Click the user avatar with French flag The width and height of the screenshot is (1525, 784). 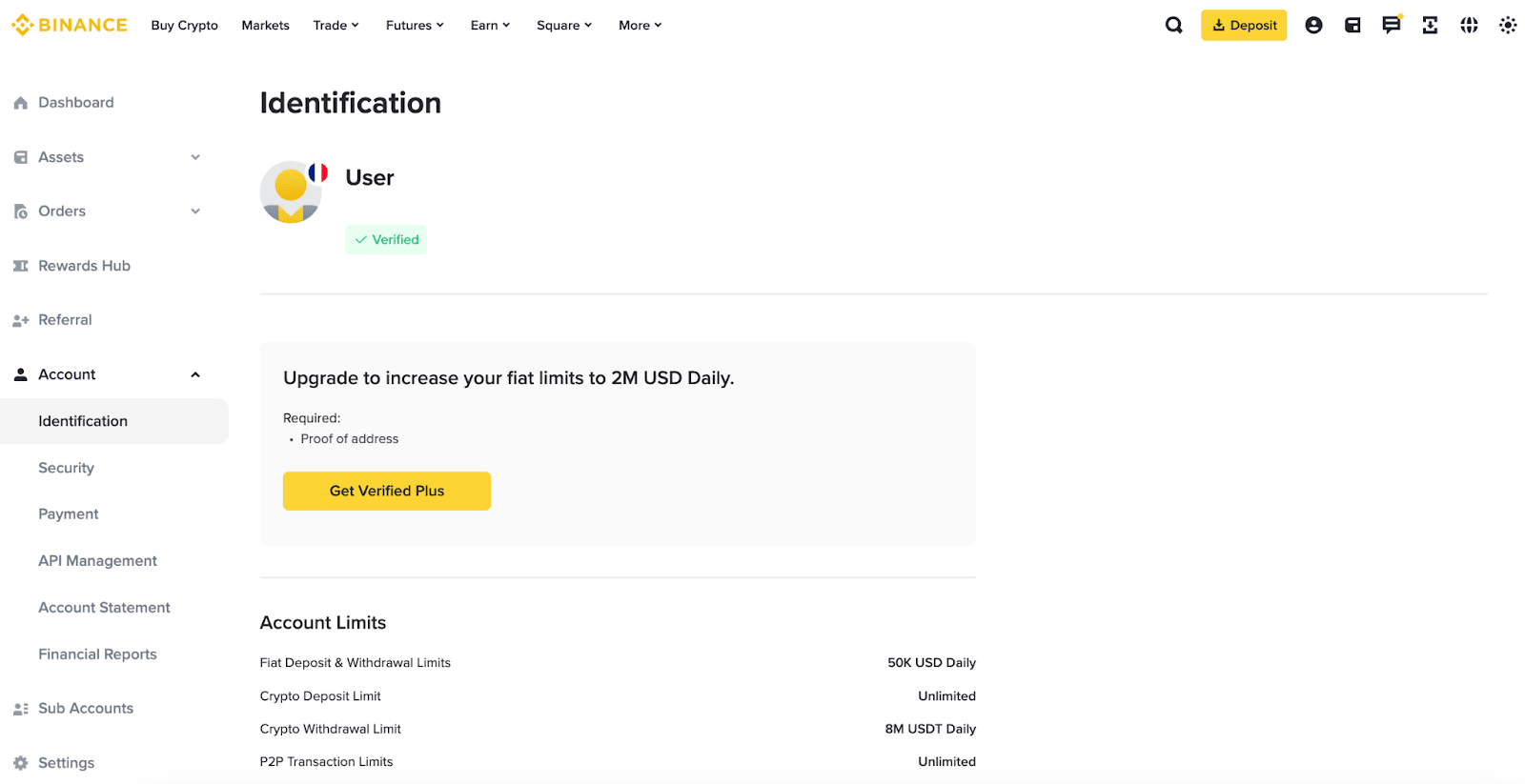click(x=291, y=192)
